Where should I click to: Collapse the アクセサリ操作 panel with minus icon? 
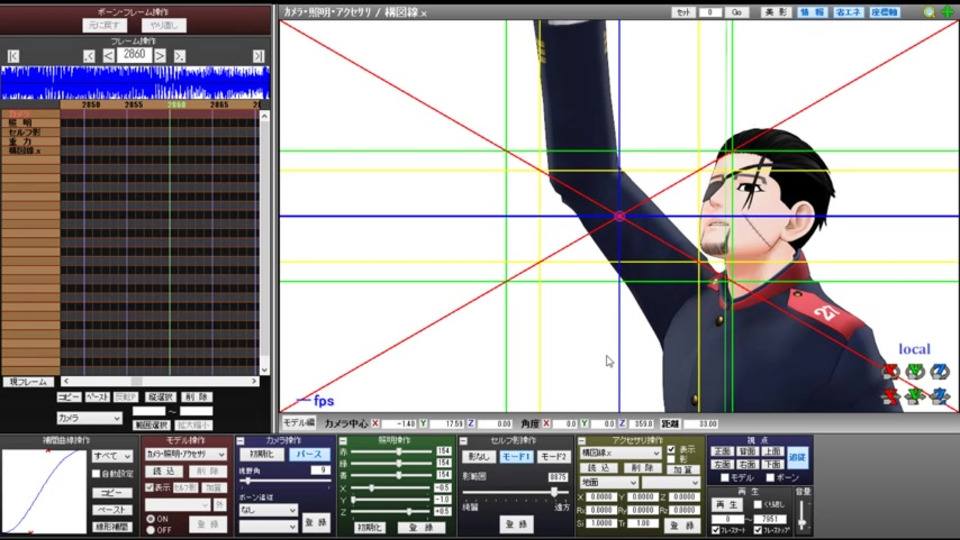coord(582,441)
